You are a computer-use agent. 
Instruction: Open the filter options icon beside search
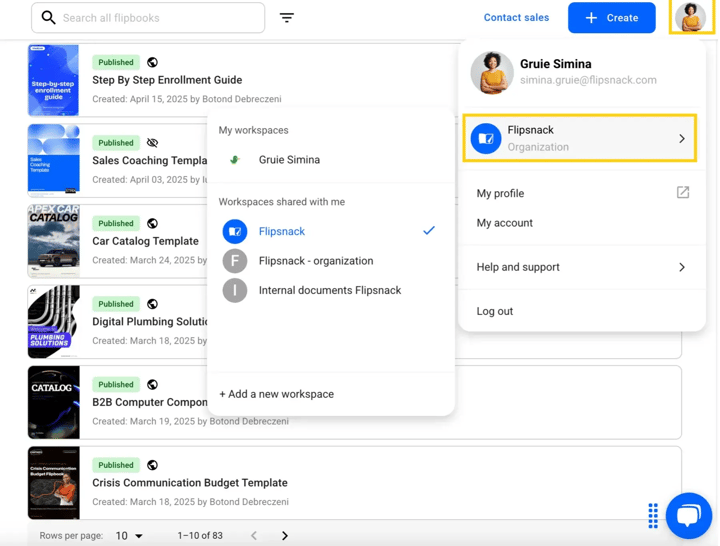point(287,18)
